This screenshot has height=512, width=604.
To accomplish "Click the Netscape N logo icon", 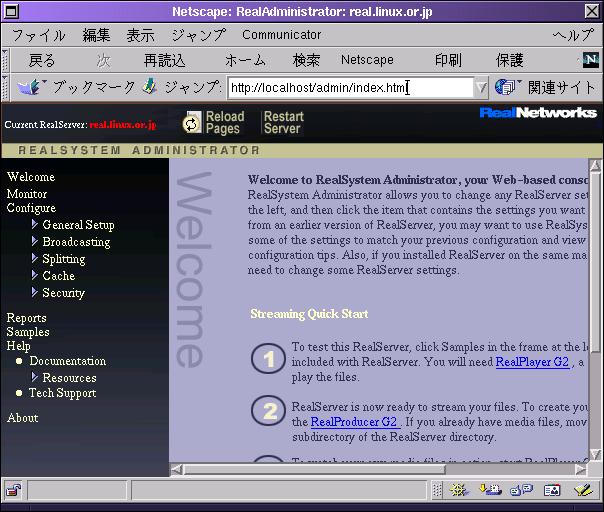I will [591, 60].
